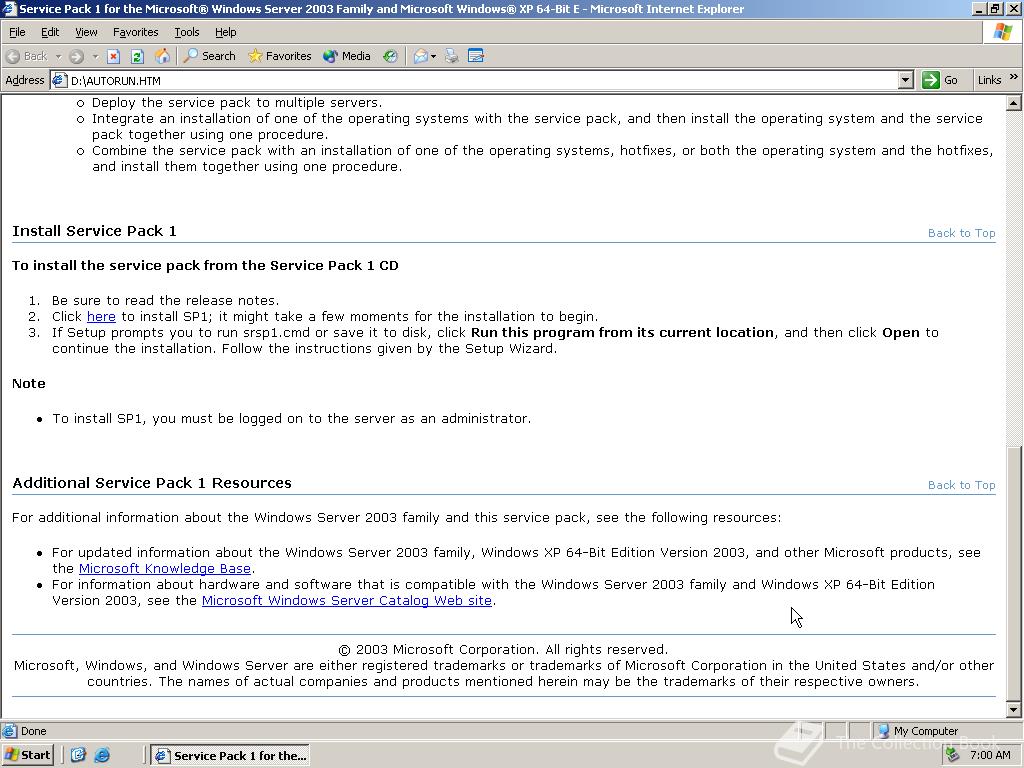Expand the Links toolbar chevron
The image size is (1024, 768).
[x=1014, y=77]
